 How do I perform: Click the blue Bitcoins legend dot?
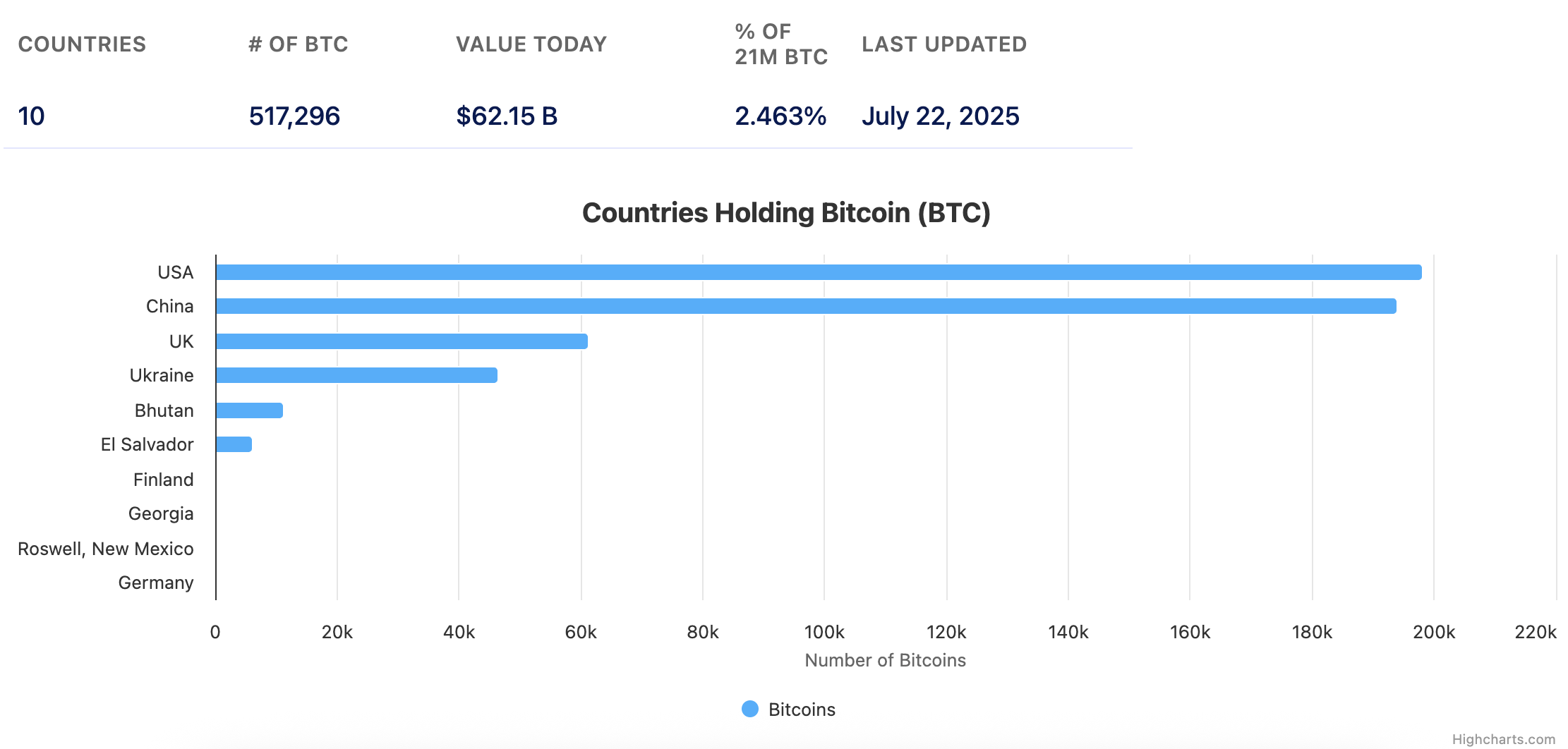(750, 709)
